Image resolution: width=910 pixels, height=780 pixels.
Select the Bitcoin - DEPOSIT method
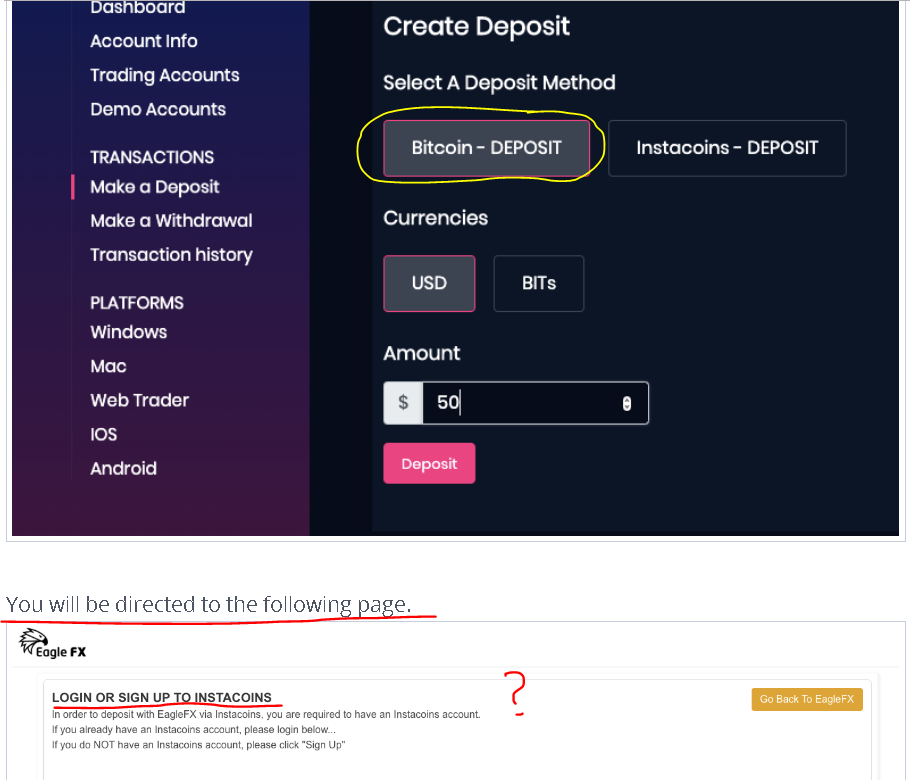coord(486,148)
